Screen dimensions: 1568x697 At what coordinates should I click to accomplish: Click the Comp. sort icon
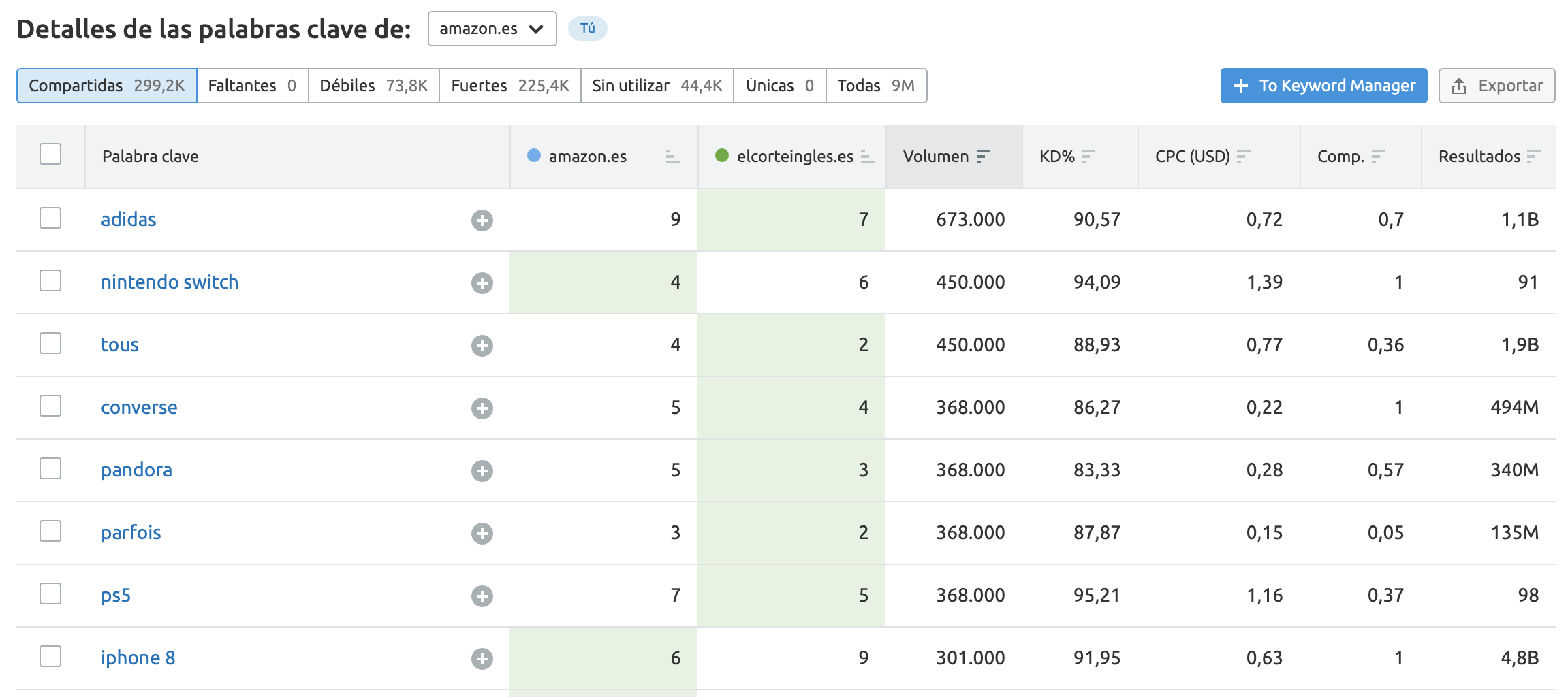tap(1378, 157)
